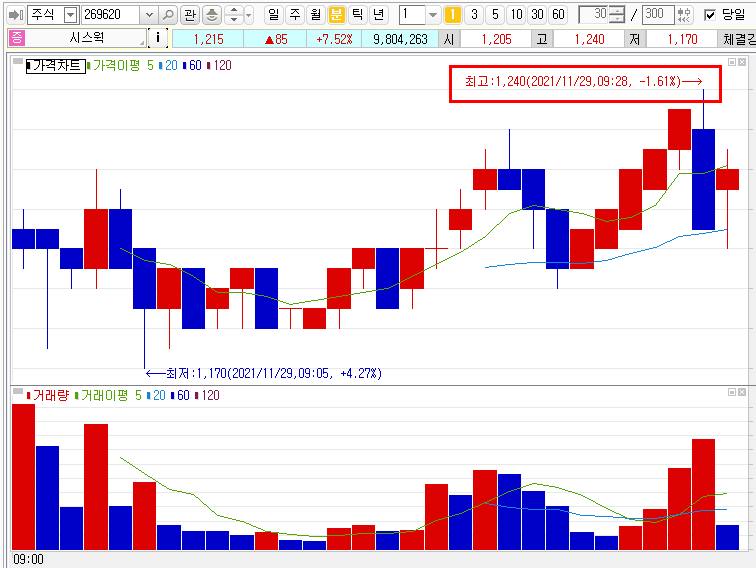Select the 분 minute chart button

pyautogui.click(x=337, y=14)
